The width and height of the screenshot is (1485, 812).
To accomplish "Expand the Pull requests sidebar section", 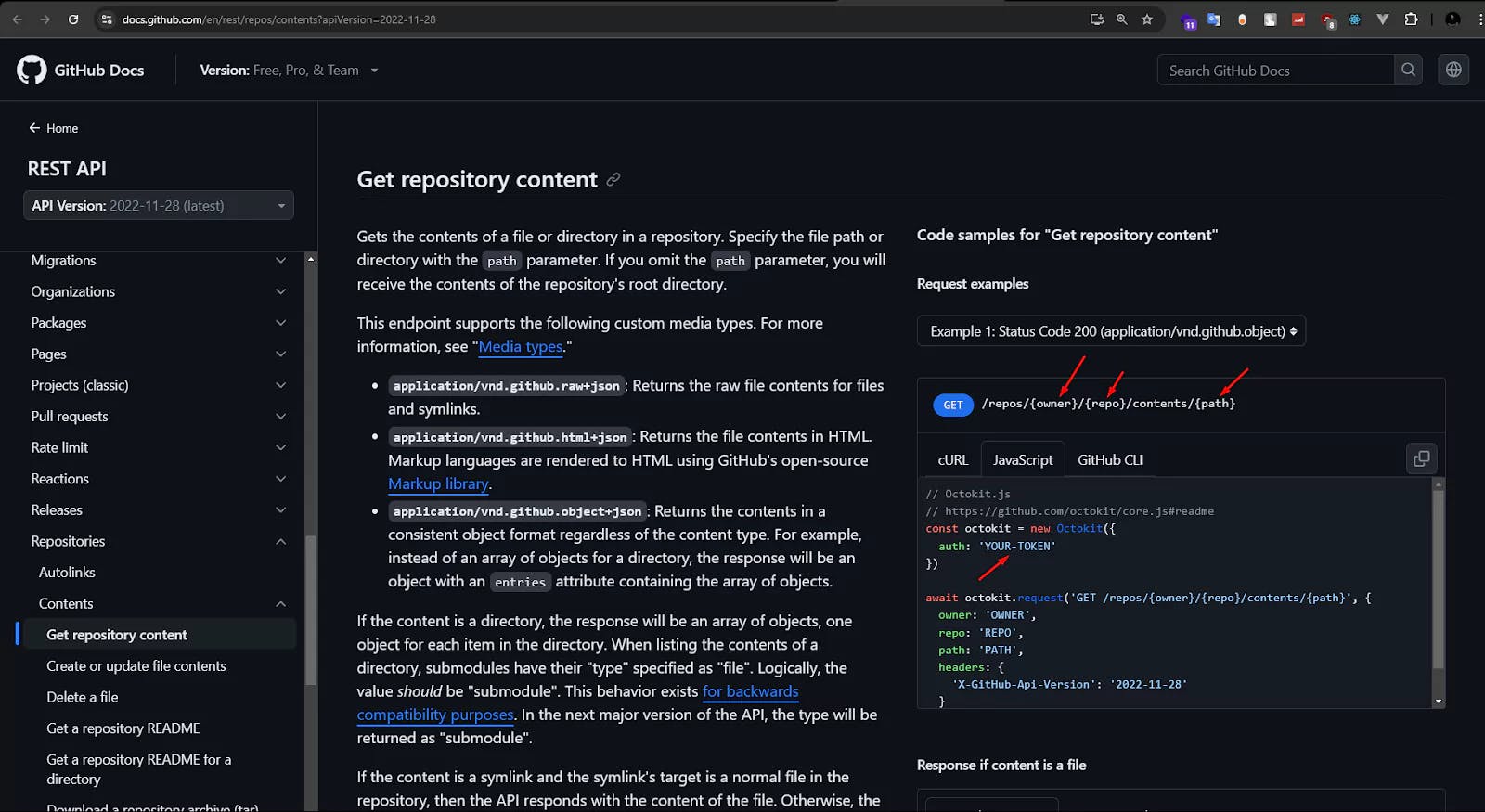I will (159, 417).
